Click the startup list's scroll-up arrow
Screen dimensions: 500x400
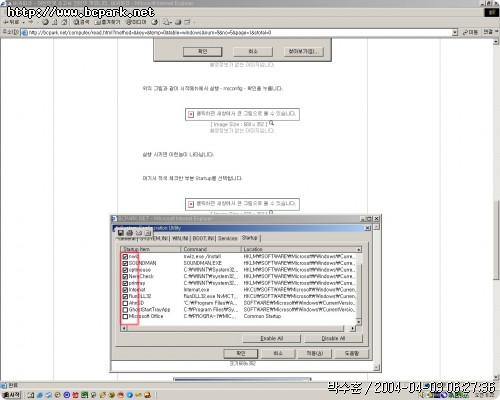(x=359, y=249)
